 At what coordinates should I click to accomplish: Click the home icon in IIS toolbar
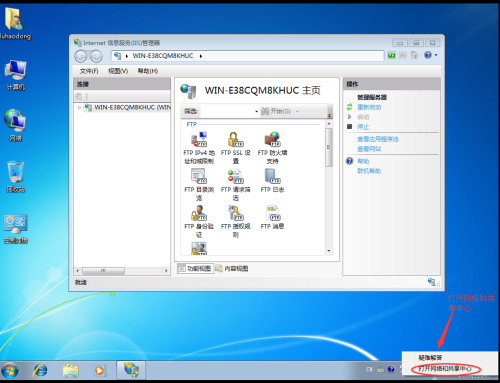click(414, 55)
